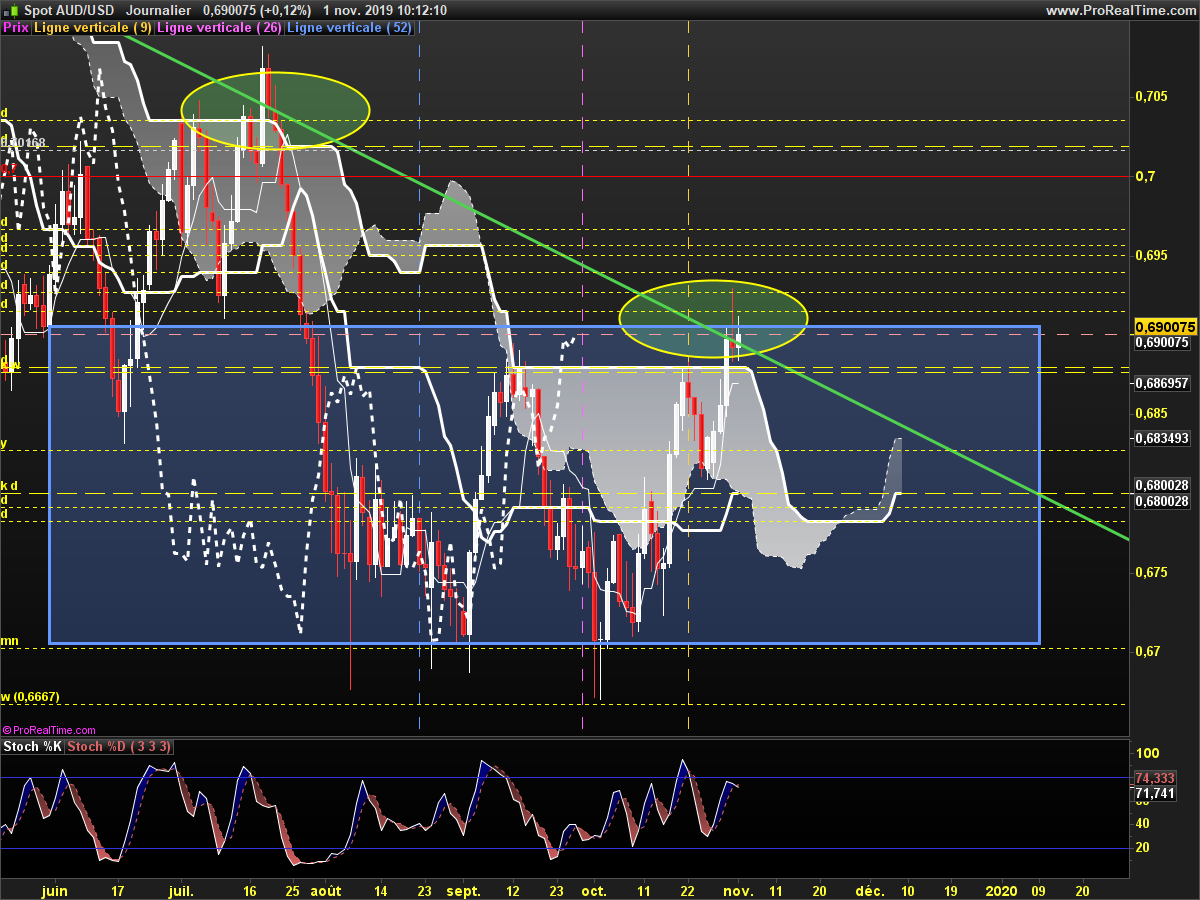The height and width of the screenshot is (900, 1200).
Task: Click the juin date axis label
Action: tap(55, 889)
